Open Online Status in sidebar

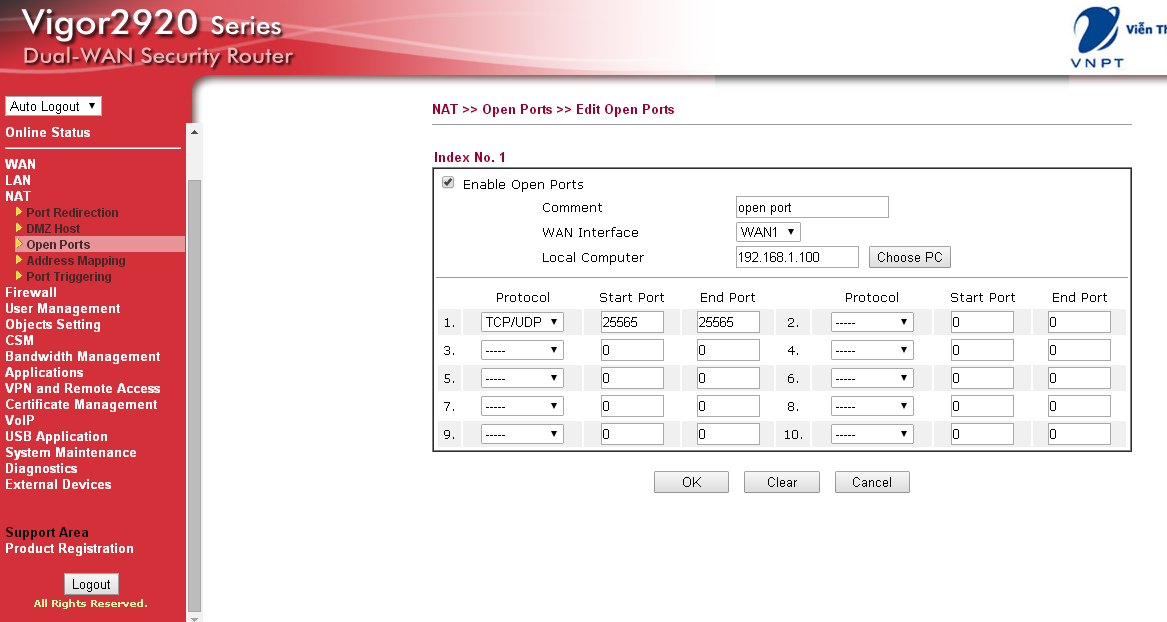(48, 132)
